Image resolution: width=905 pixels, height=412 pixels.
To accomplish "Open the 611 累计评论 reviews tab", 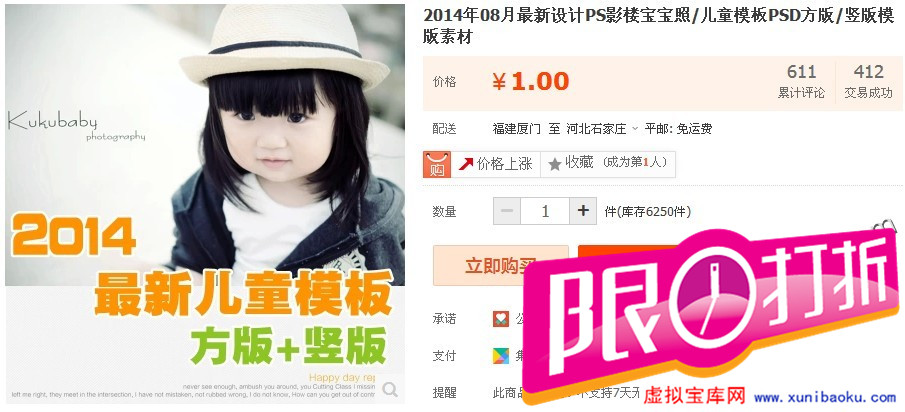I will pos(801,82).
